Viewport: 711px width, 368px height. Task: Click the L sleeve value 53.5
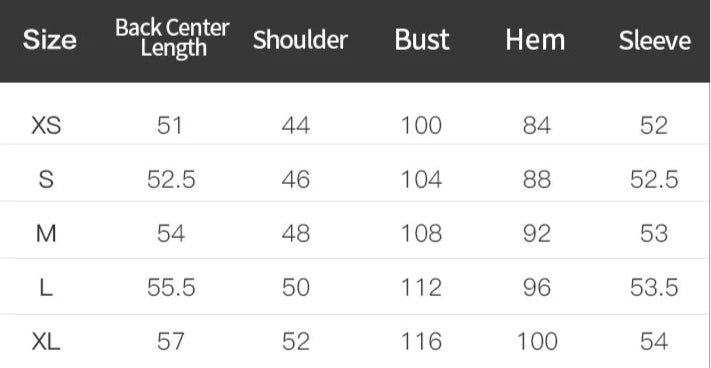click(x=654, y=288)
